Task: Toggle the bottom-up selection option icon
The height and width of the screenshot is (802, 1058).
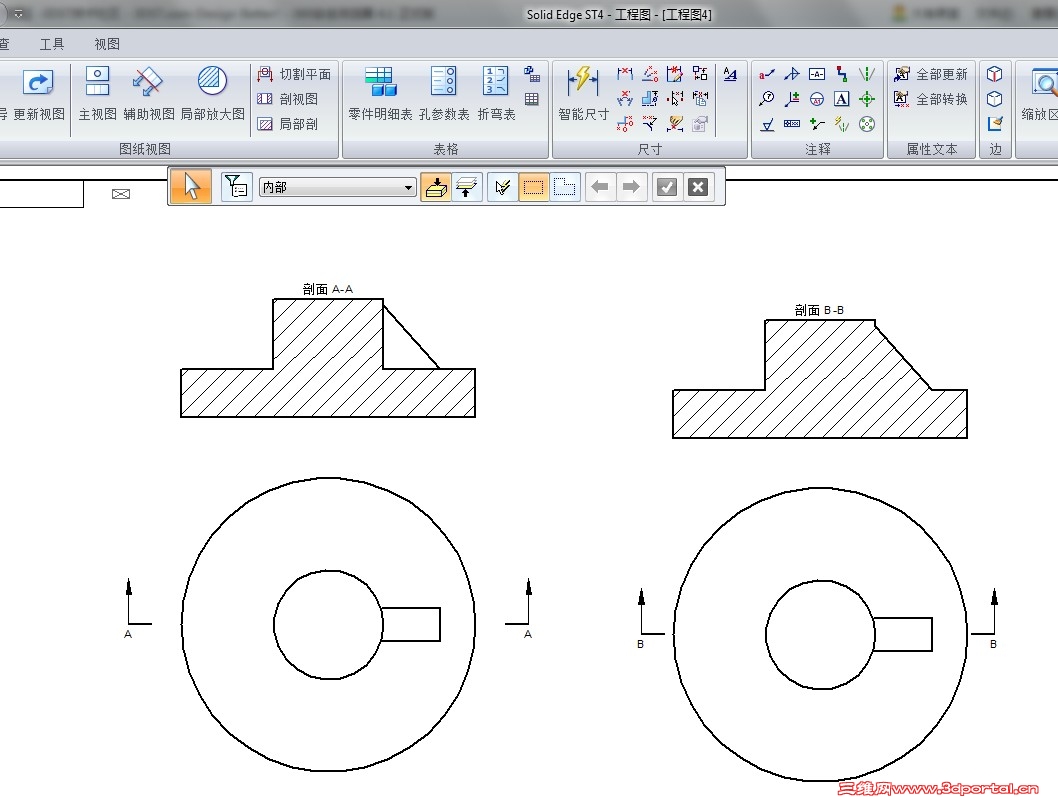Action: (436, 187)
